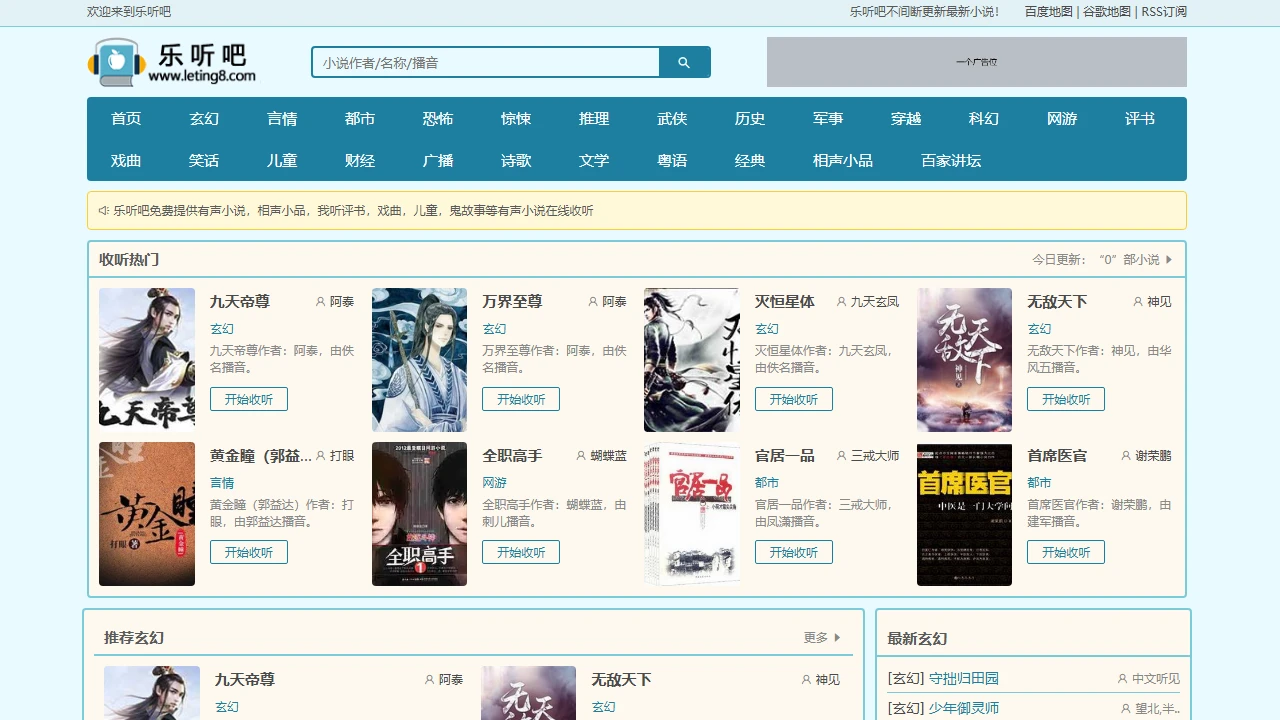Focus the novel search input field
1280x720 pixels.
click(486, 62)
